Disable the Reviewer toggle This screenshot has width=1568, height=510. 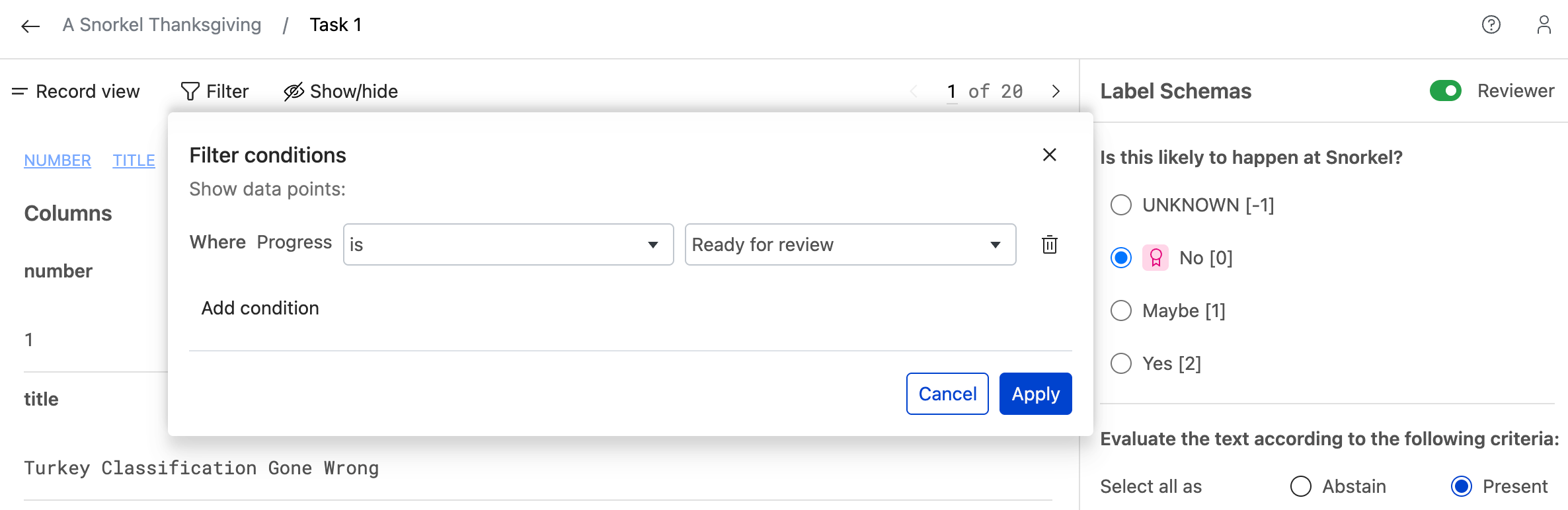[x=1446, y=91]
